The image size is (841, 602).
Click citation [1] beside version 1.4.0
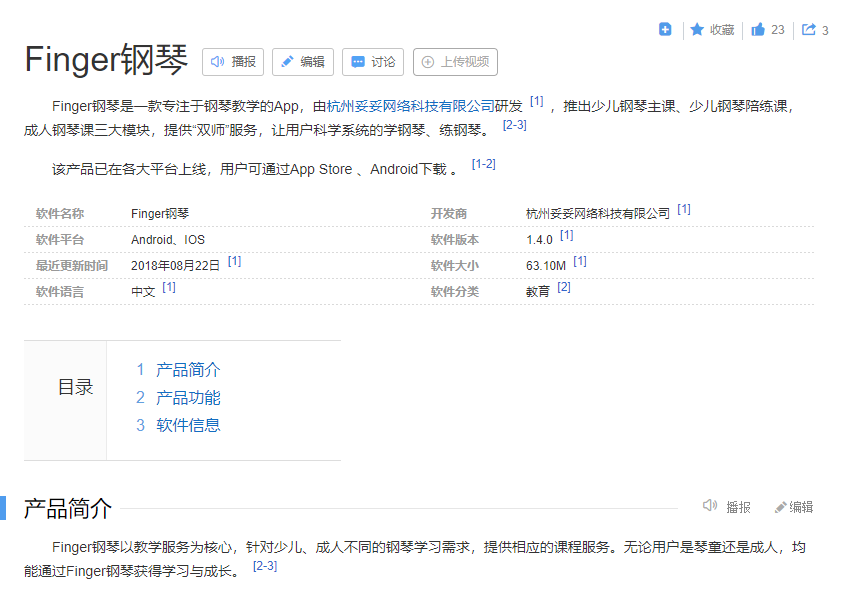point(566,235)
